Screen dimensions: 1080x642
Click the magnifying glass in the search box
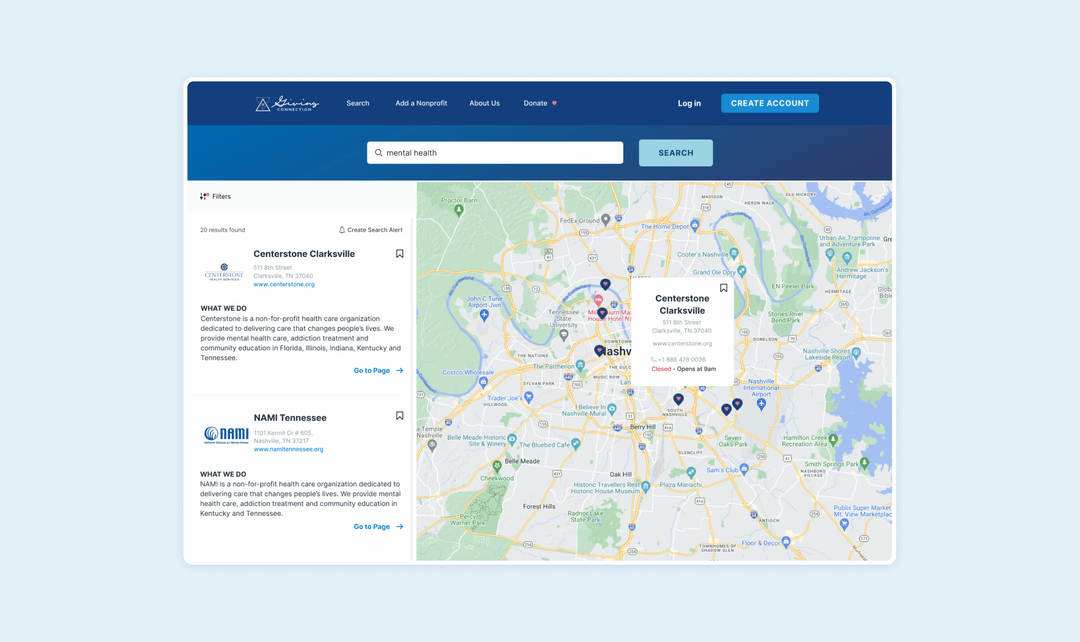pyautogui.click(x=377, y=152)
